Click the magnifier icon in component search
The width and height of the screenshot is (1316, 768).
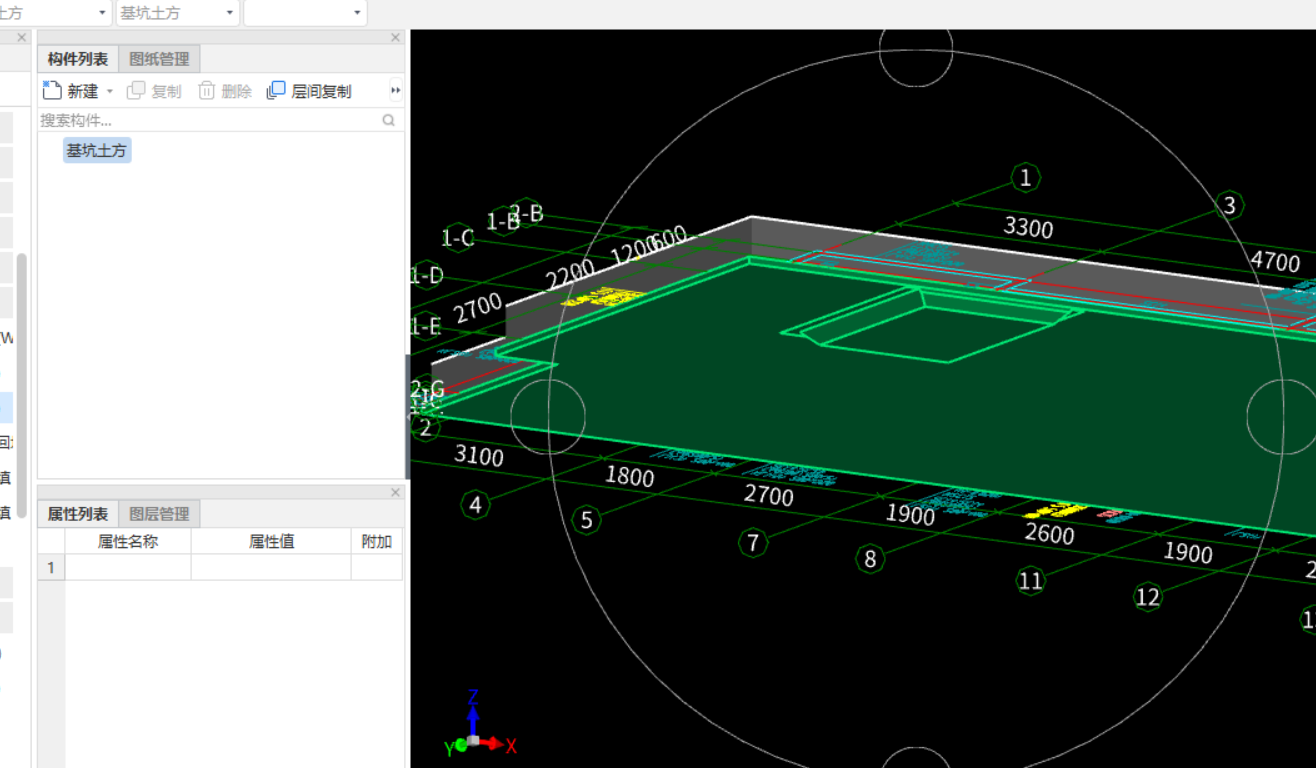[x=389, y=120]
